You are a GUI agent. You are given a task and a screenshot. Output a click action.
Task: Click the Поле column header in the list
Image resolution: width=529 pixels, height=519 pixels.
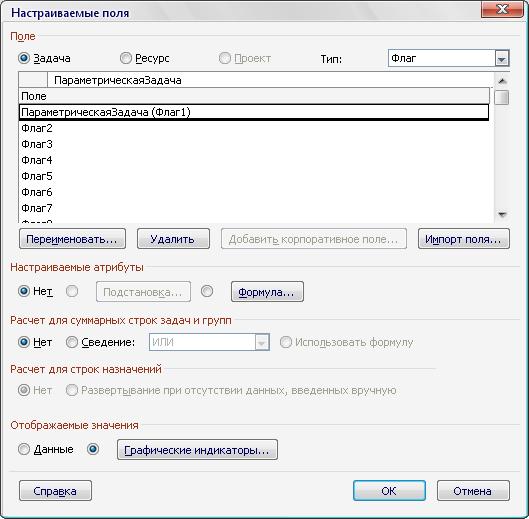(254, 96)
